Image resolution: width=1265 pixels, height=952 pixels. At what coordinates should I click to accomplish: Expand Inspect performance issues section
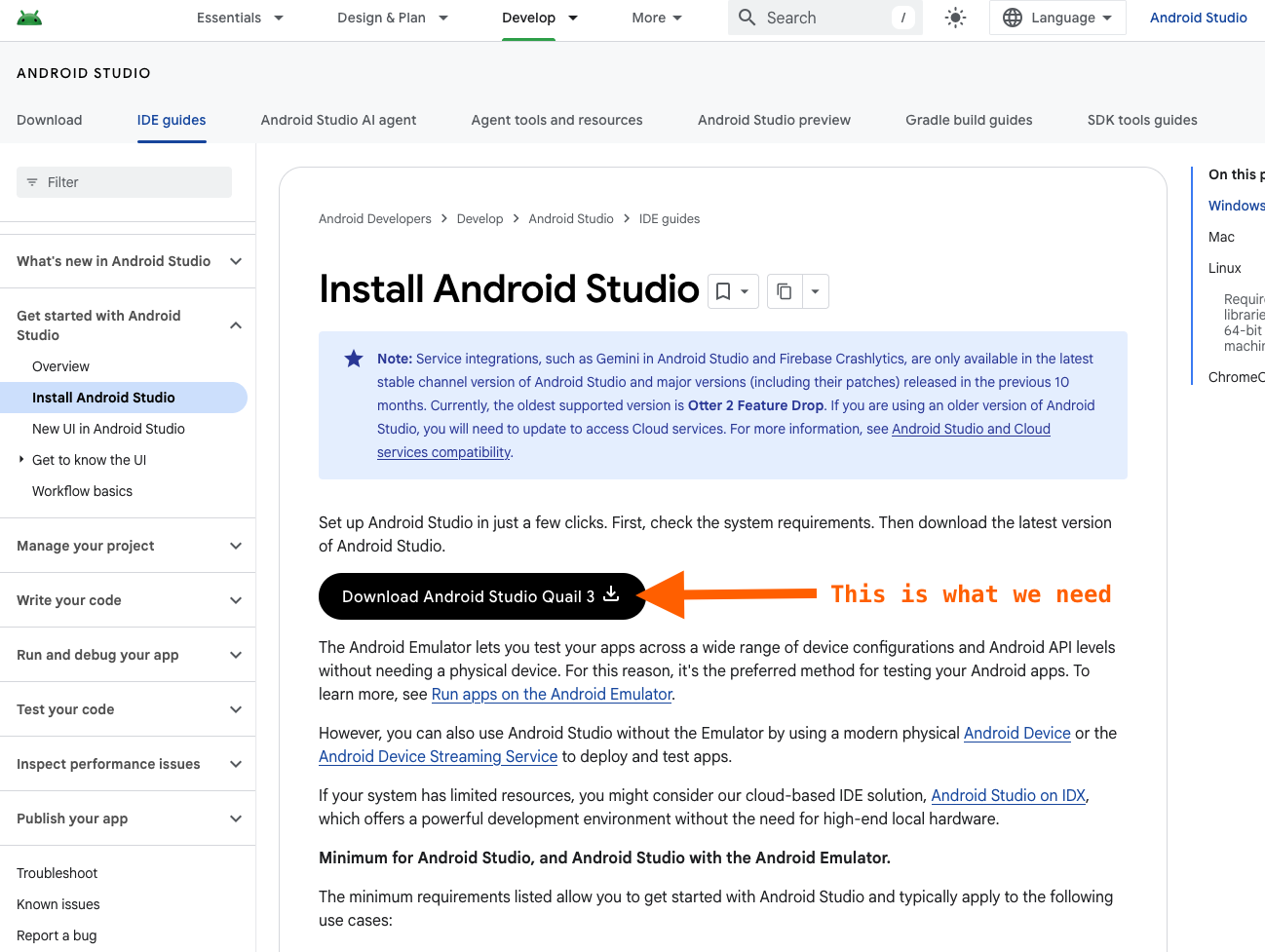click(128, 764)
